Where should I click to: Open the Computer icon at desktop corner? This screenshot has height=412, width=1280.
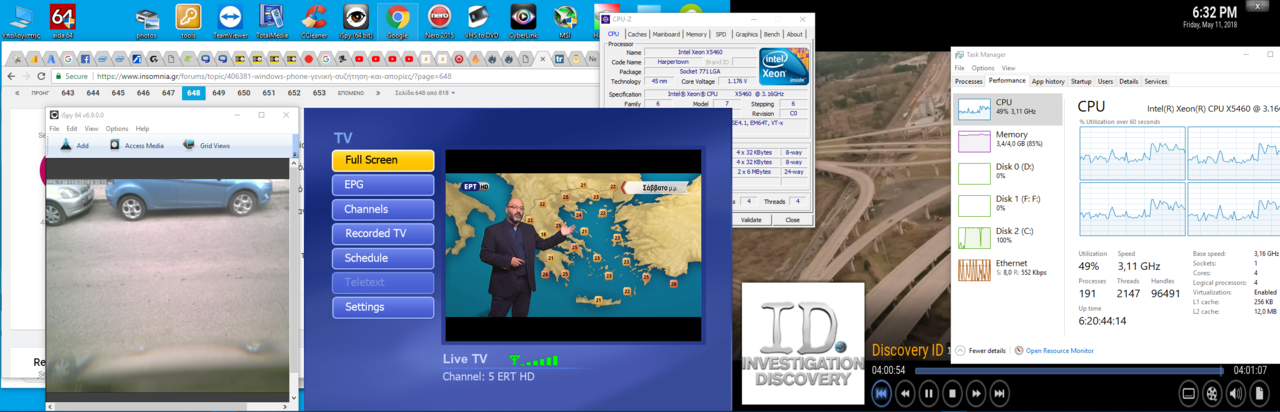coord(20,20)
